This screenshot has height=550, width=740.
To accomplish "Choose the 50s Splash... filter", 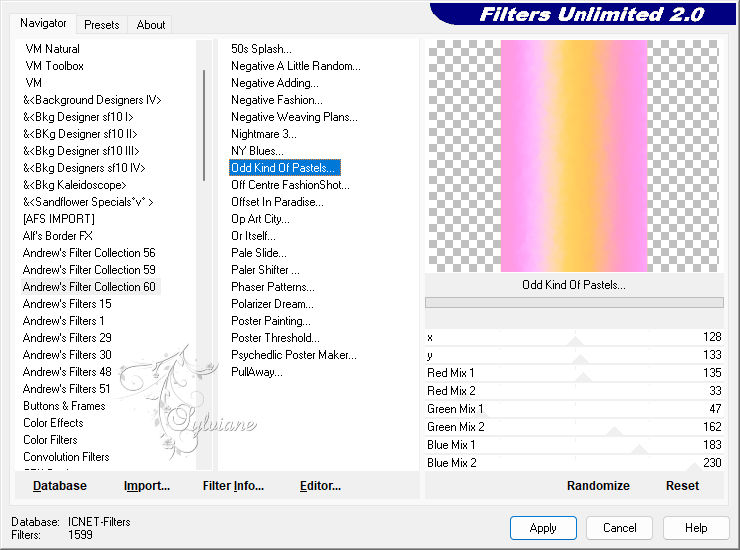I will [x=261, y=49].
